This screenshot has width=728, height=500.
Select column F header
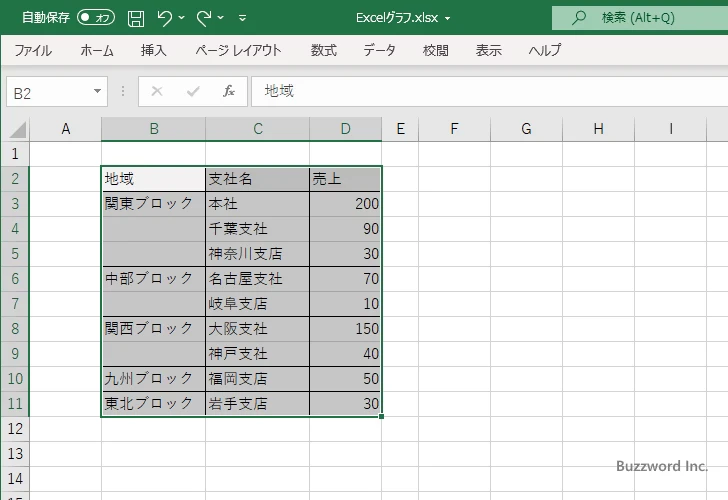(455, 129)
